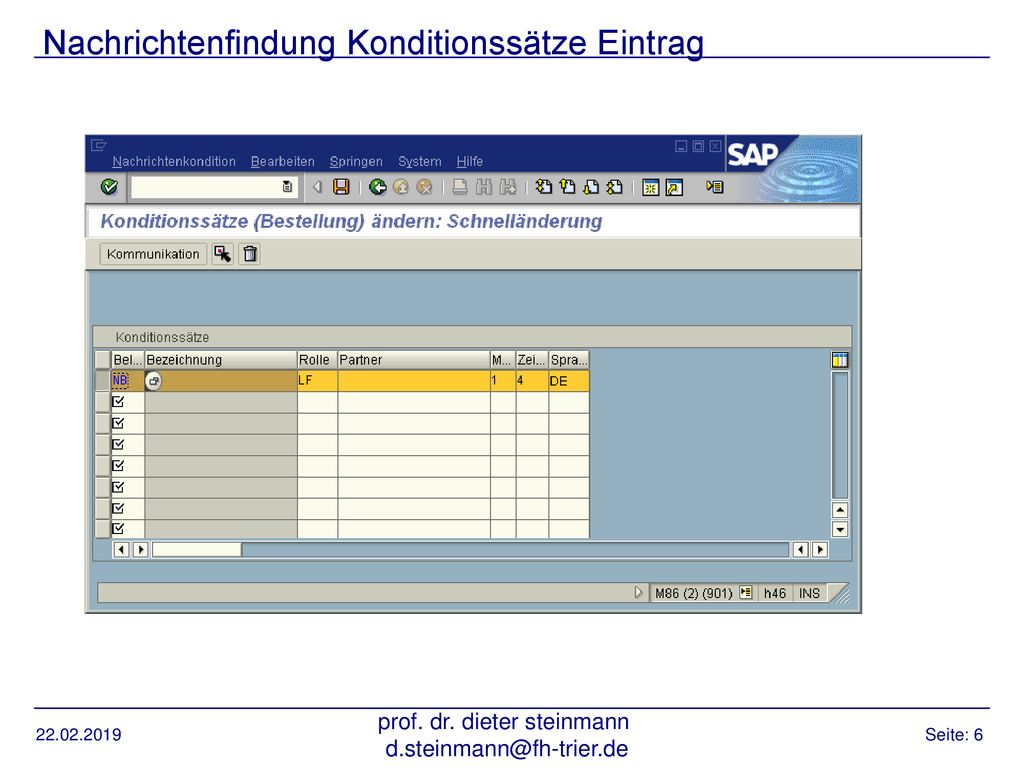Toggle the INS insert mode indicator
1024x768 pixels.
809,593
